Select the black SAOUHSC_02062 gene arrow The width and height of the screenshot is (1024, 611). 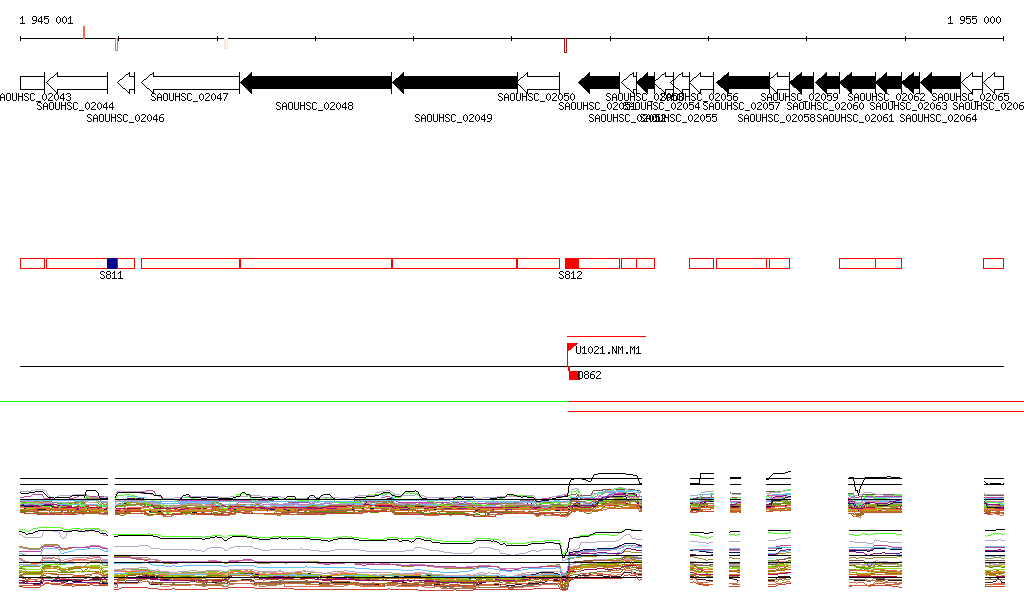889,83
